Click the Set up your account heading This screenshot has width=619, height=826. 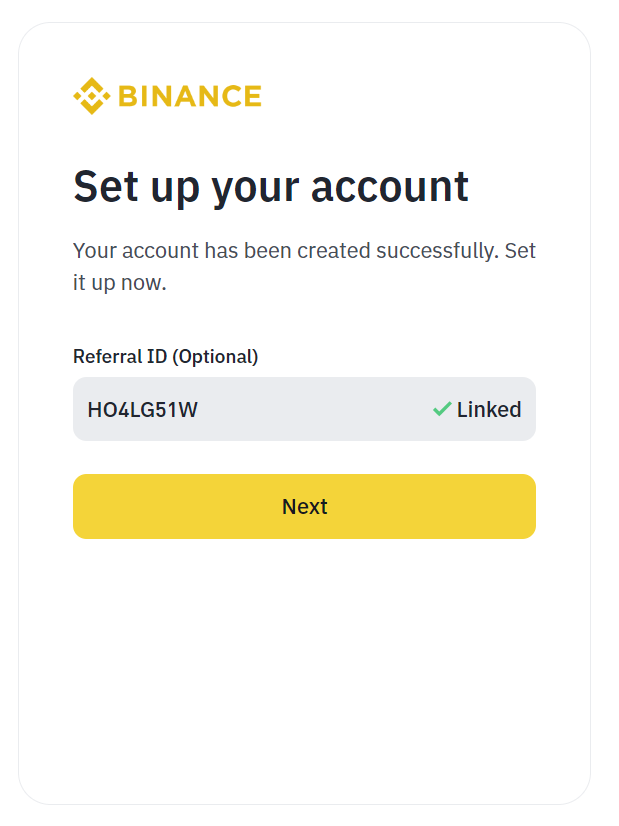pos(271,186)
